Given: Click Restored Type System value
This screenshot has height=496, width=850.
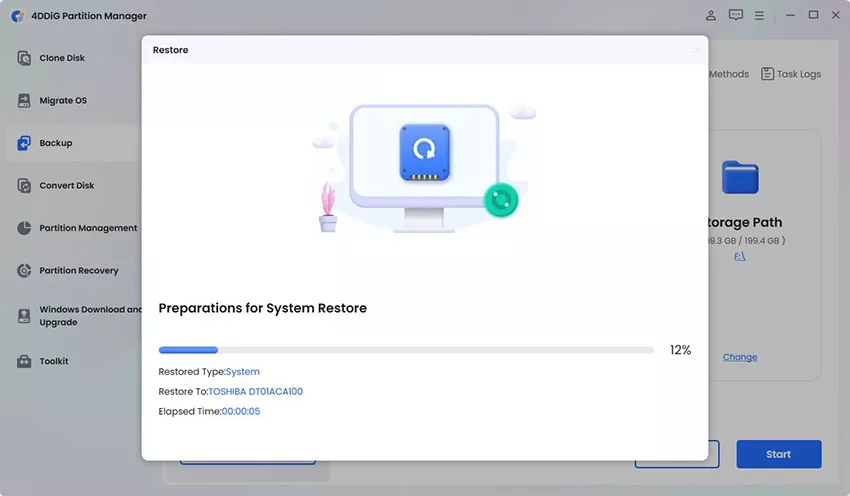Looking at the screenshot, I should pos(242,372).
